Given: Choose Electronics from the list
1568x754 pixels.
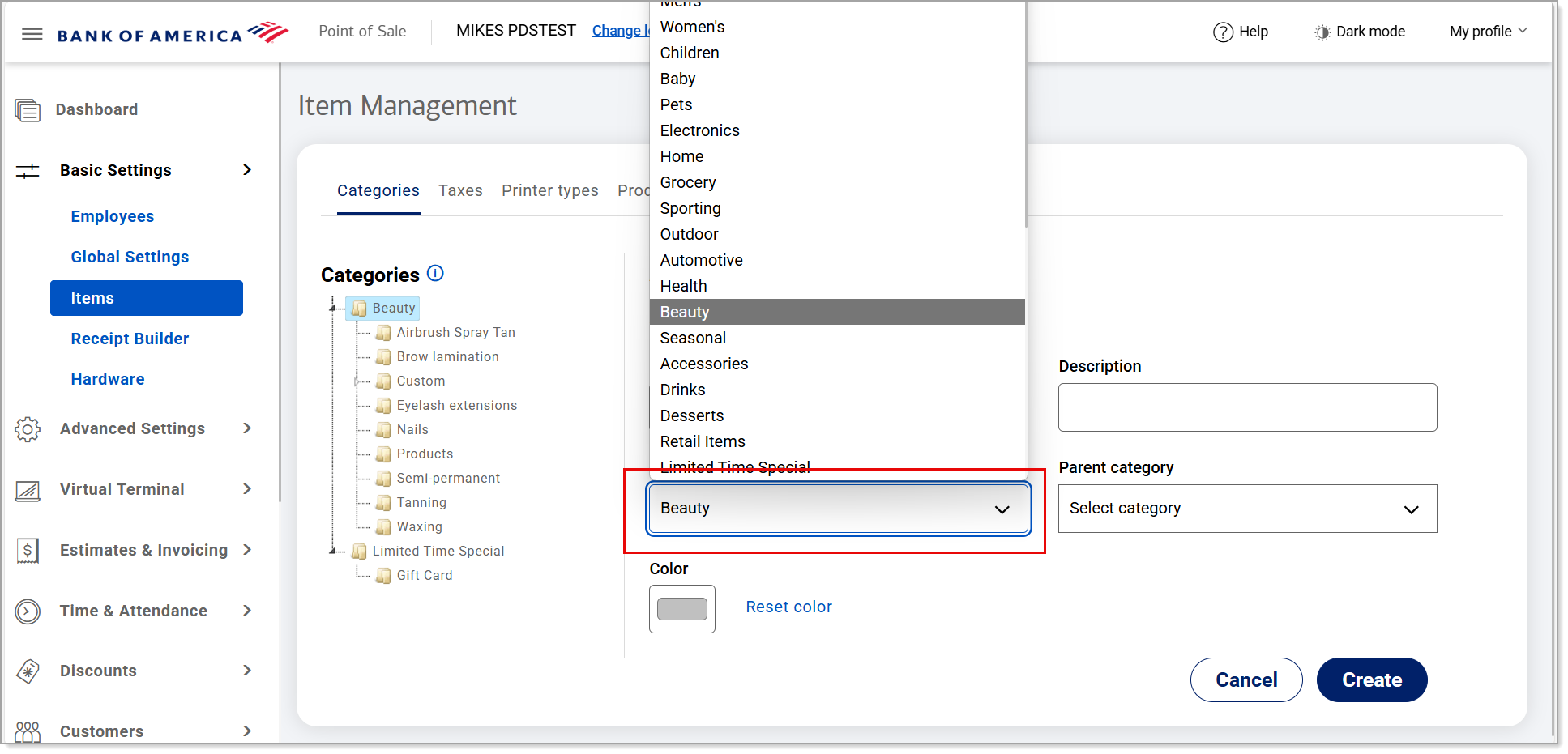Looking at the screenshot, I should tap(837, 130).
